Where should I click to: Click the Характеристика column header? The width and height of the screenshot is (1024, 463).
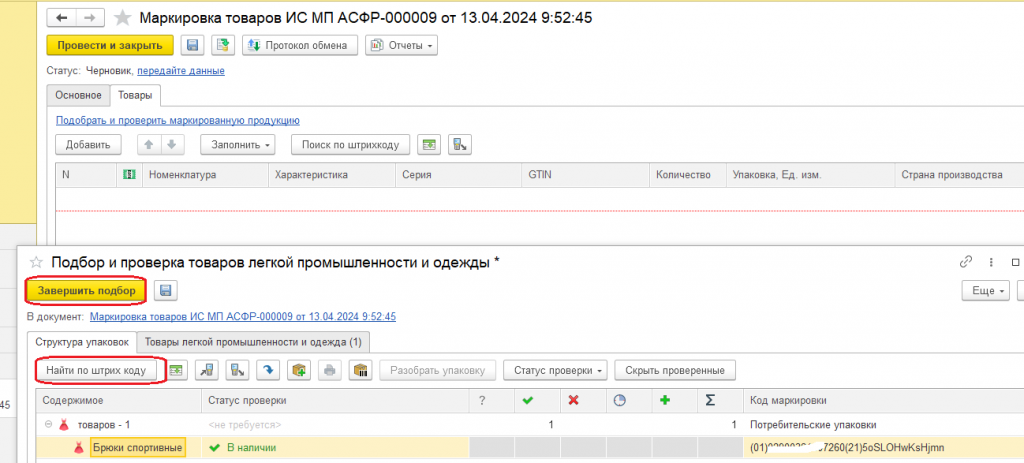[332, 175]
